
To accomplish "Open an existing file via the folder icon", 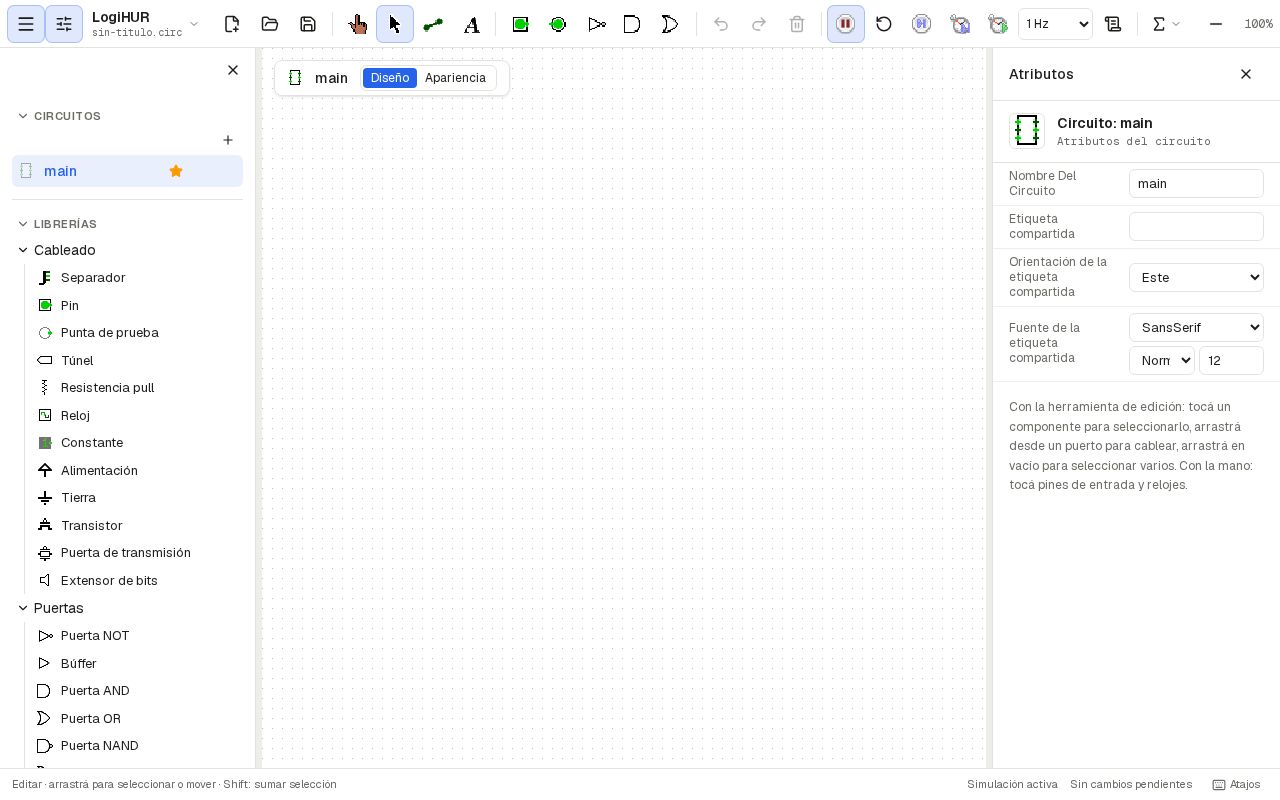I will coord(270,24).
